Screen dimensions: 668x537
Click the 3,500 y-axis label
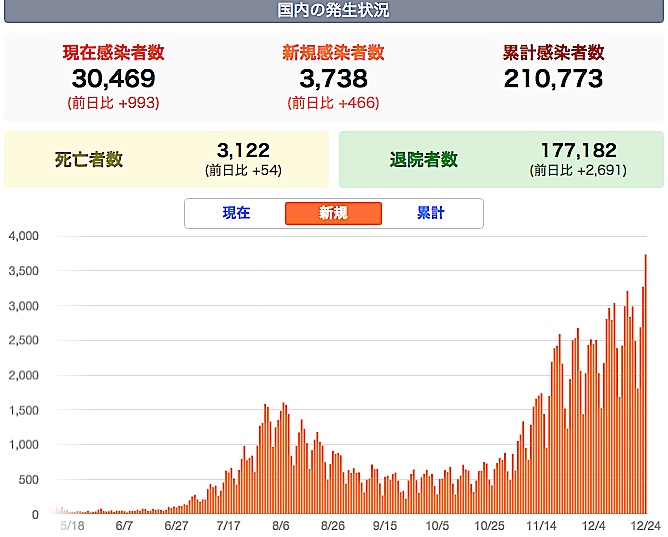(23, 271)
